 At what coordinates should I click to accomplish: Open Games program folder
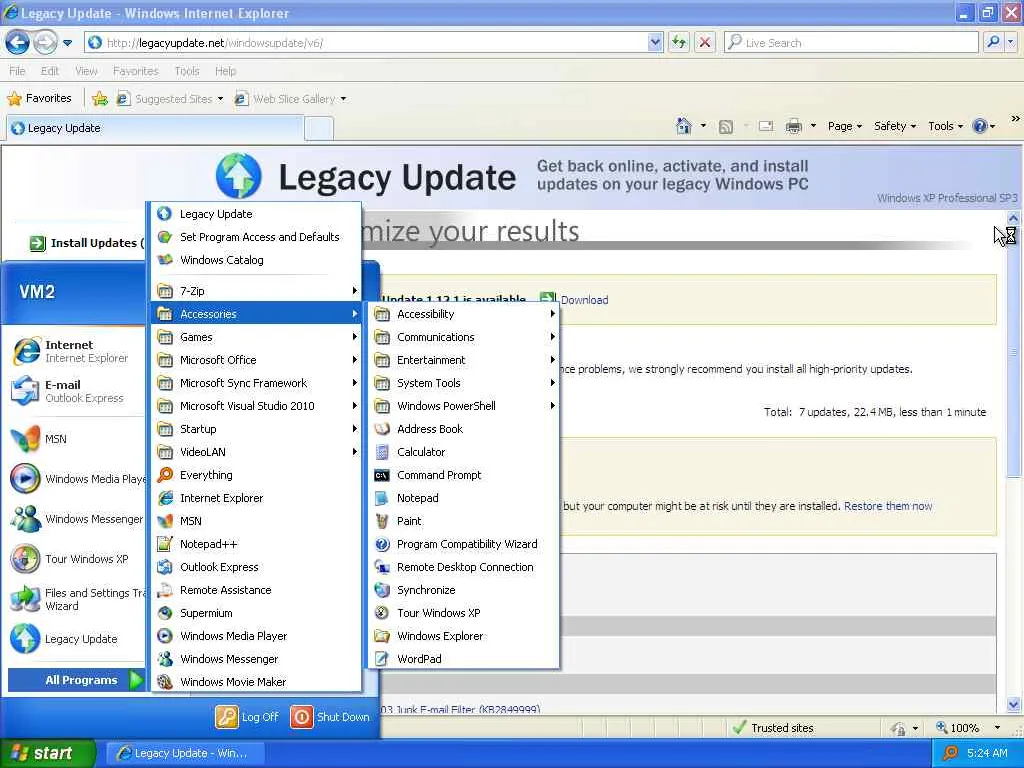tap(256, 337)
